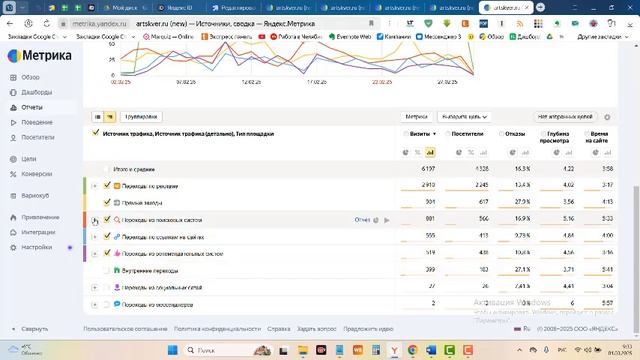Open table settings gear icon

point(607,117)
